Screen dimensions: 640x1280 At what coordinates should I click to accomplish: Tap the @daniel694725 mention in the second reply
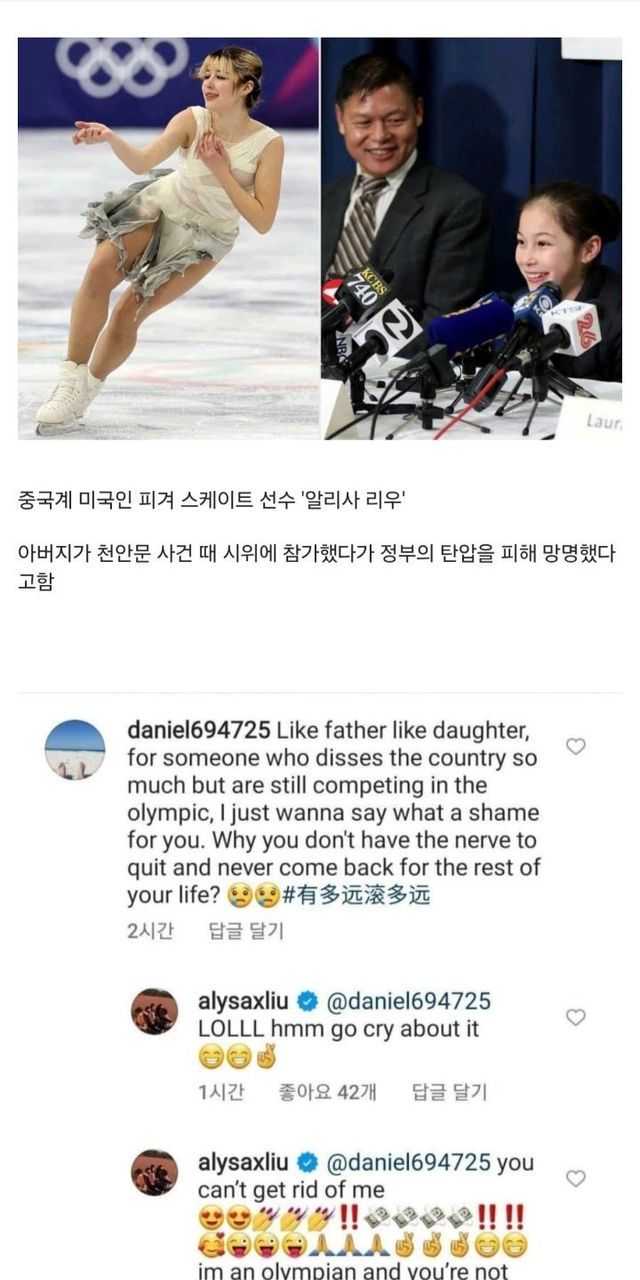tap(408, 1163)
